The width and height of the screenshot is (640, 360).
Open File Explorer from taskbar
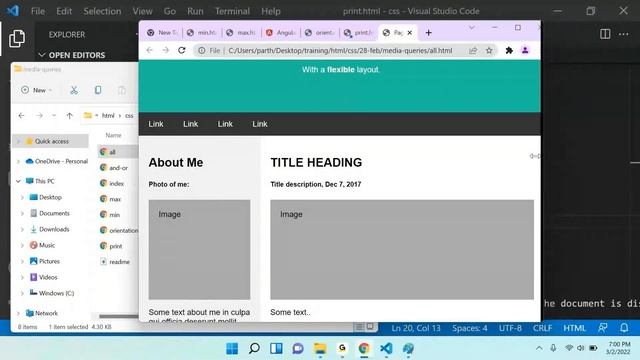320,348
